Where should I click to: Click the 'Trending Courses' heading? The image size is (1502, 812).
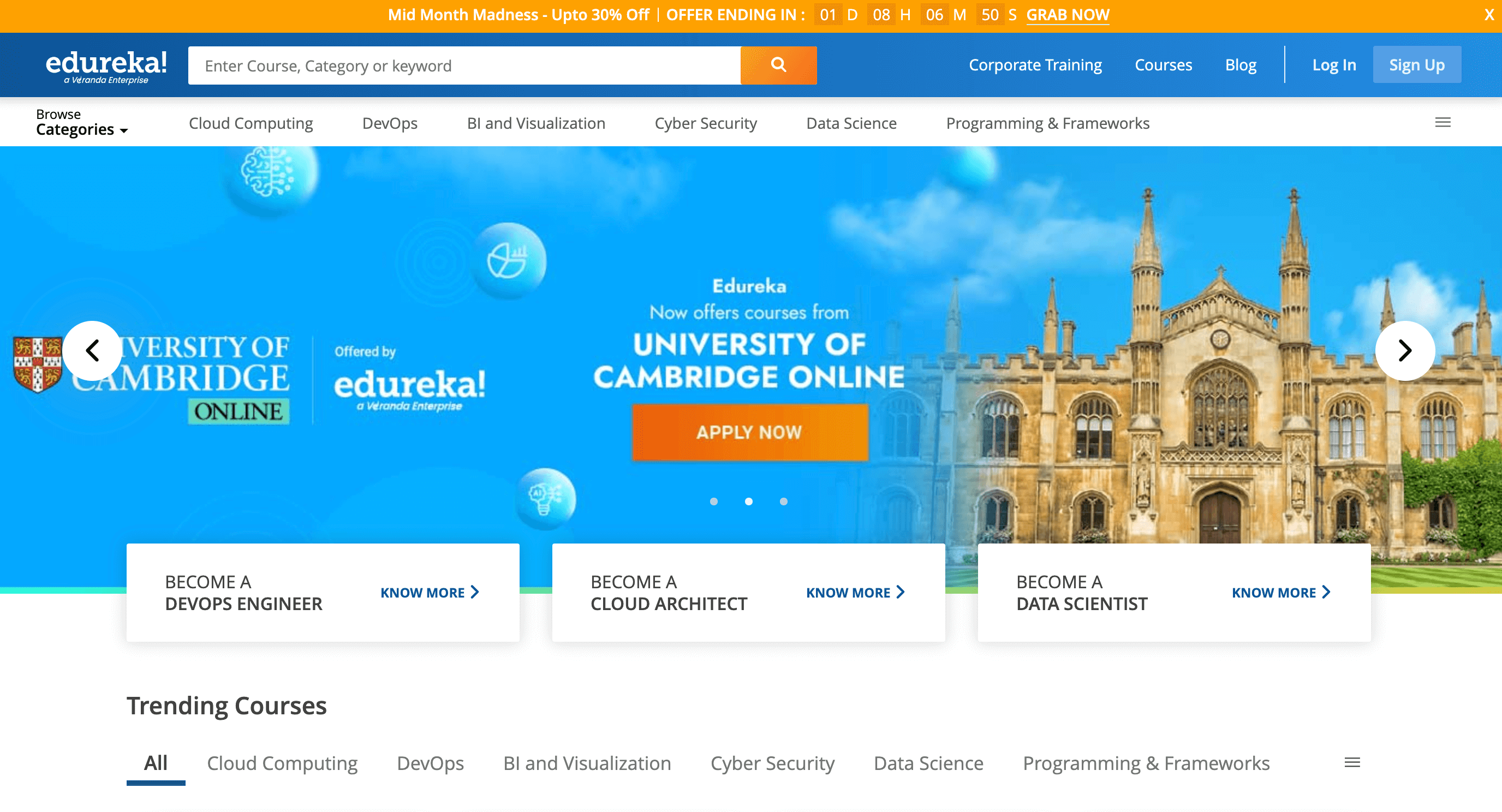(x=227, y=706)
